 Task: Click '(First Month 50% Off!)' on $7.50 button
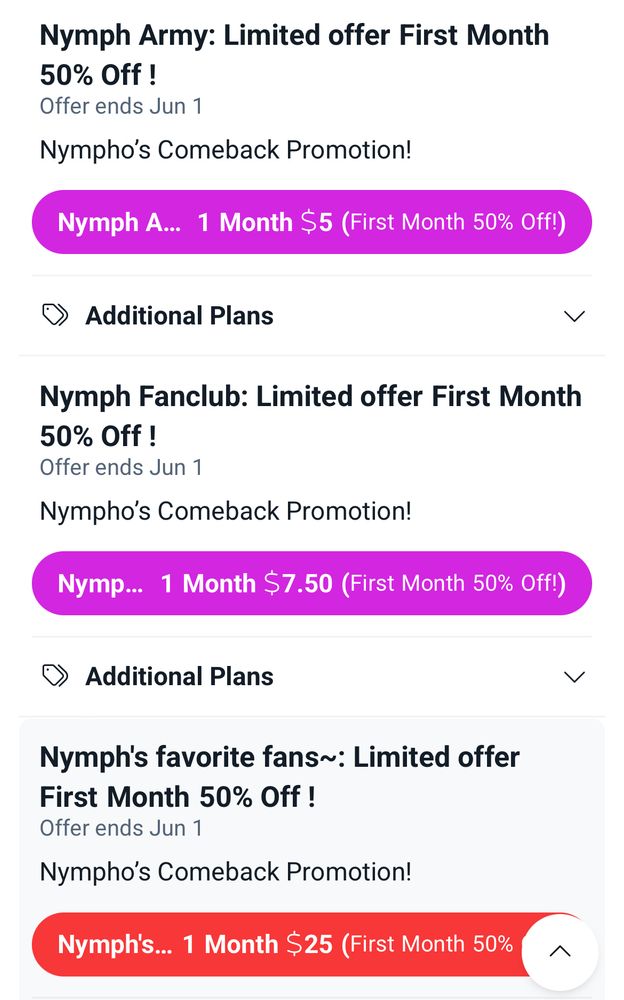point(454,583)
